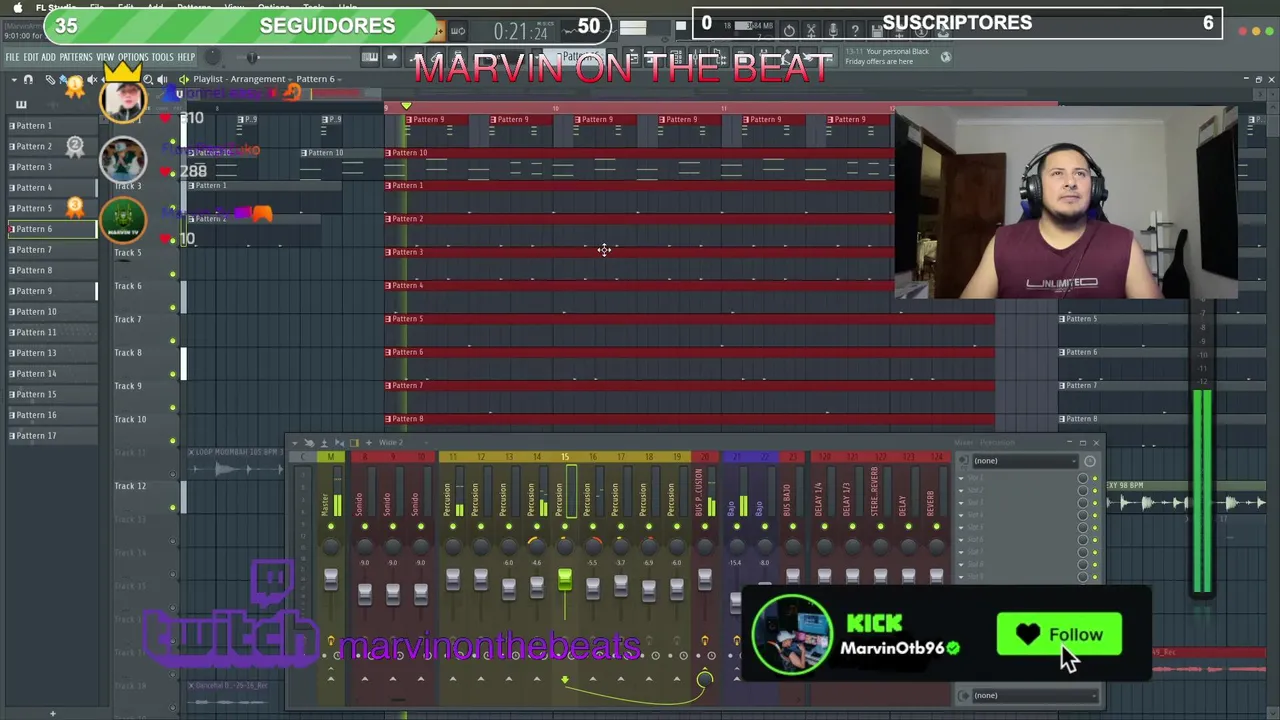Open the piano roll via piano keys icon
The width and height of the screenshot is (1280, 720).
point(371,57)
